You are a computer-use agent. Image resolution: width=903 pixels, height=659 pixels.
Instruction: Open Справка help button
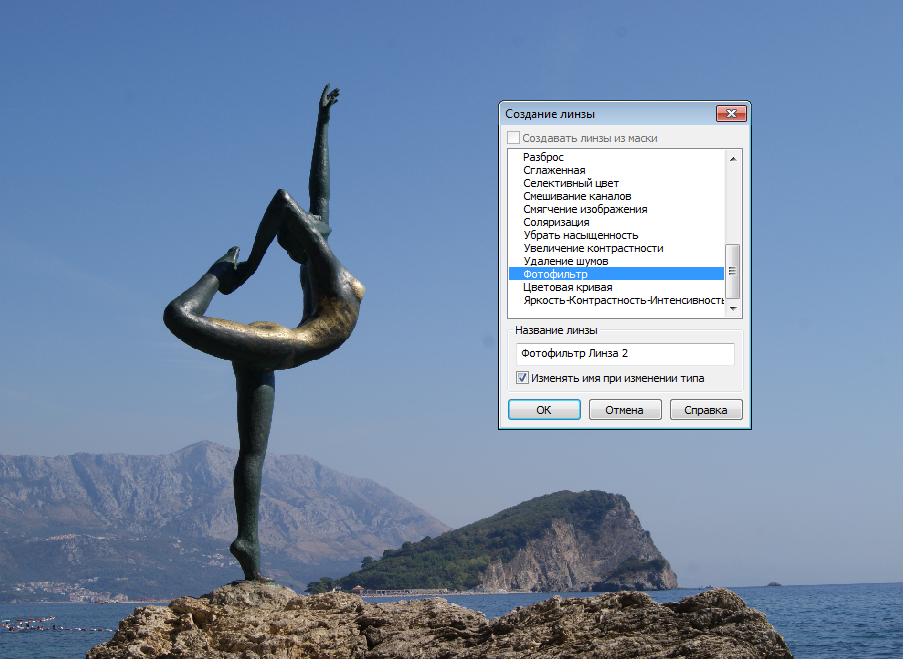coord(705,410)
